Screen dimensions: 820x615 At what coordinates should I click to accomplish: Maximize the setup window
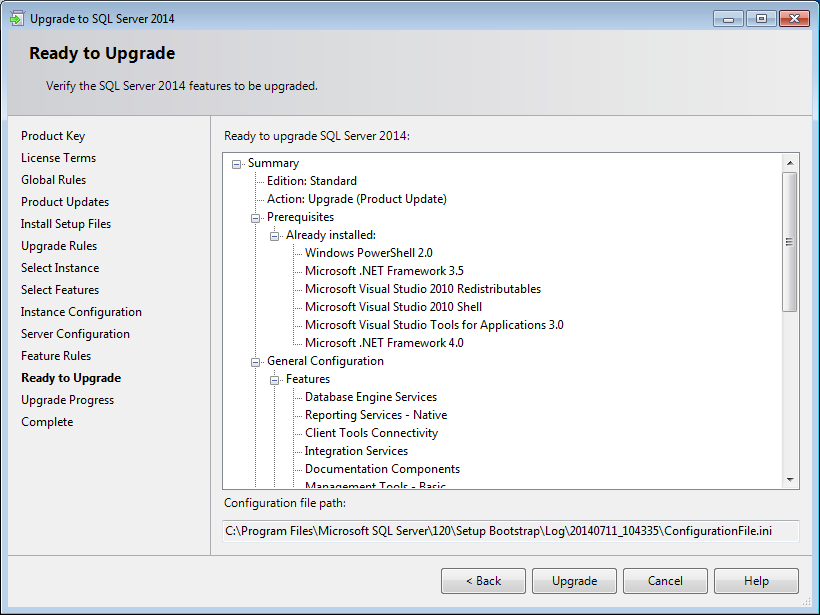pos(761,19)
